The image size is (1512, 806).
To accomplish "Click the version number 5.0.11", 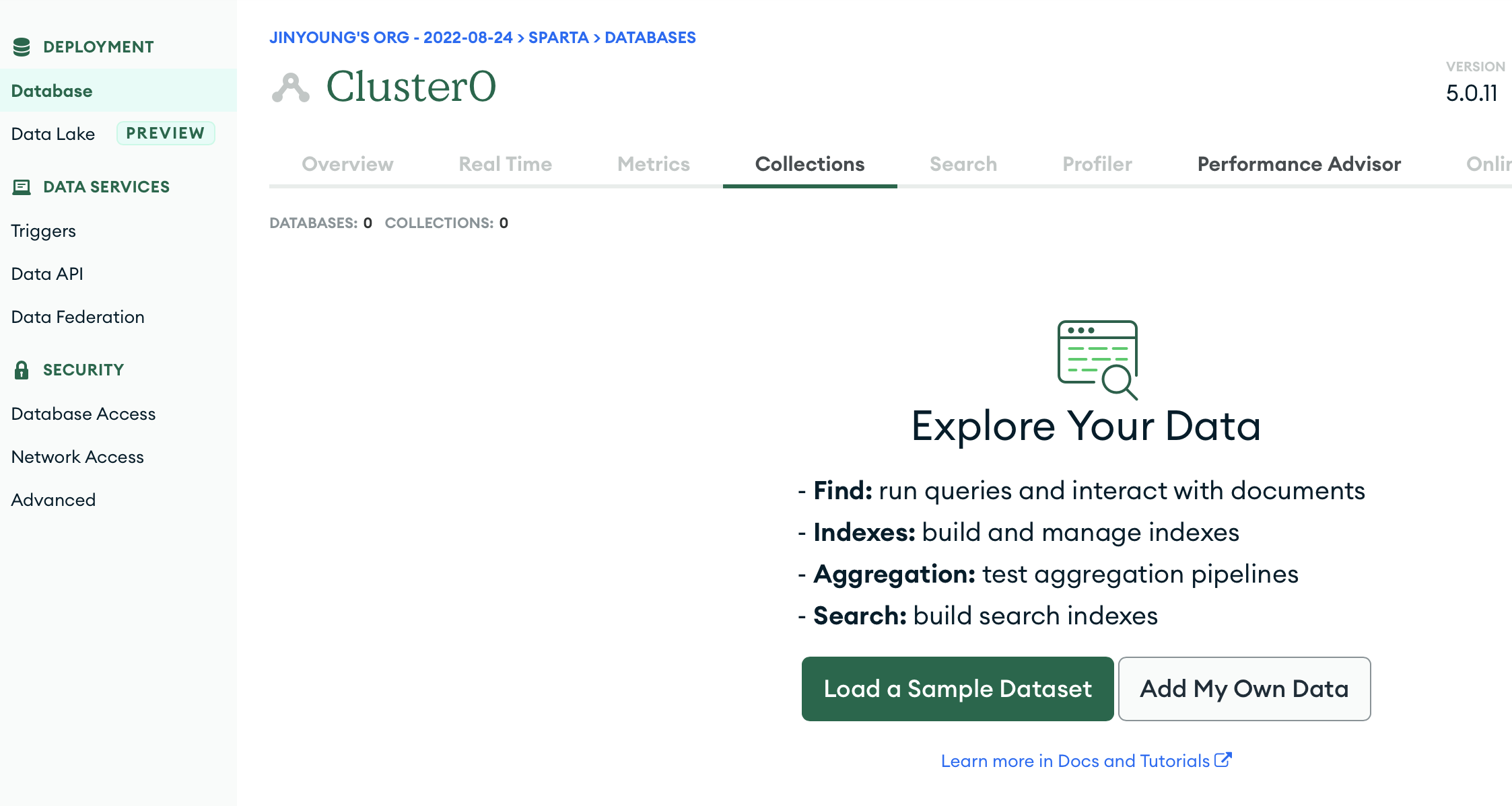I will (x=1472, y=93).
